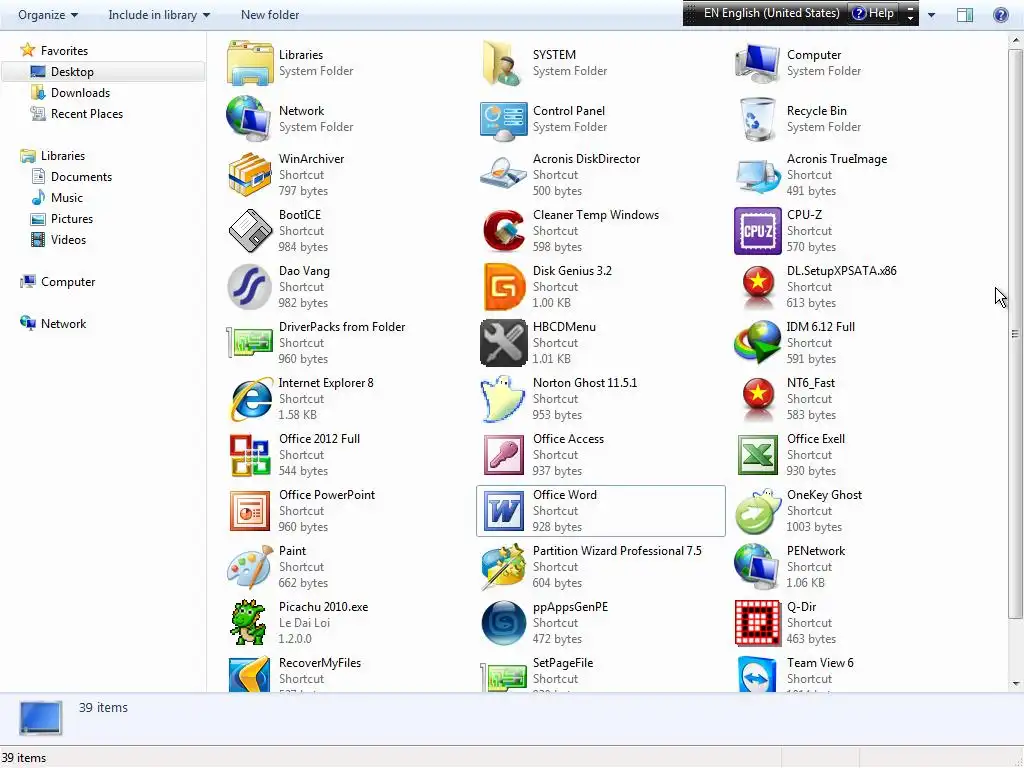Select the DL.SetupXPSATA.x86 star icon
Viewport: 1024px width, 768px height.
pyautogui.click(x=758, y=287)
